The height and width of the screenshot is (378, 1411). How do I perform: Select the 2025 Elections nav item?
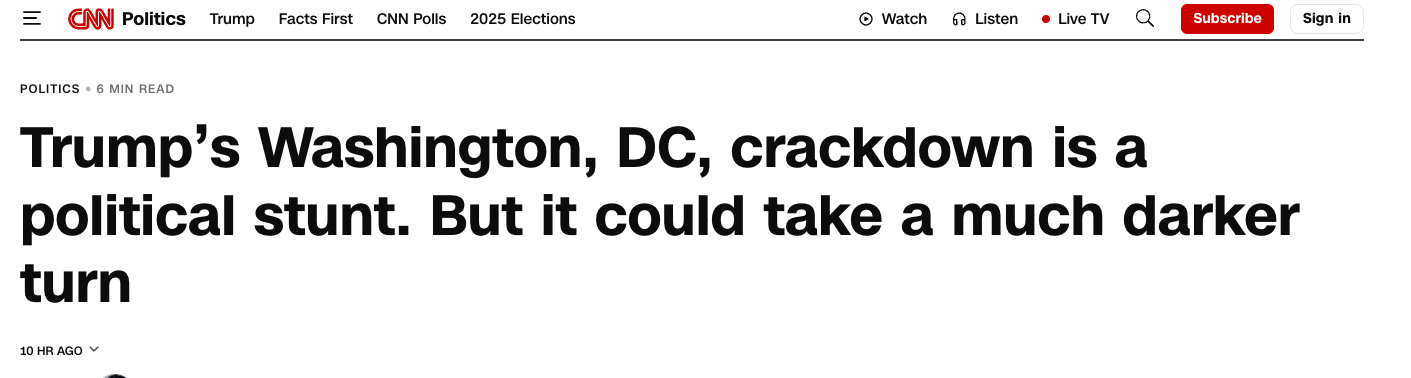pyautogui.click(x=523, y=19)
